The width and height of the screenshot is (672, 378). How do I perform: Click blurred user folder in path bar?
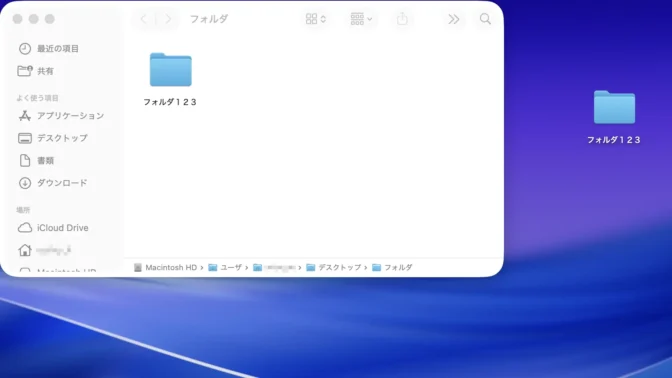274,267
